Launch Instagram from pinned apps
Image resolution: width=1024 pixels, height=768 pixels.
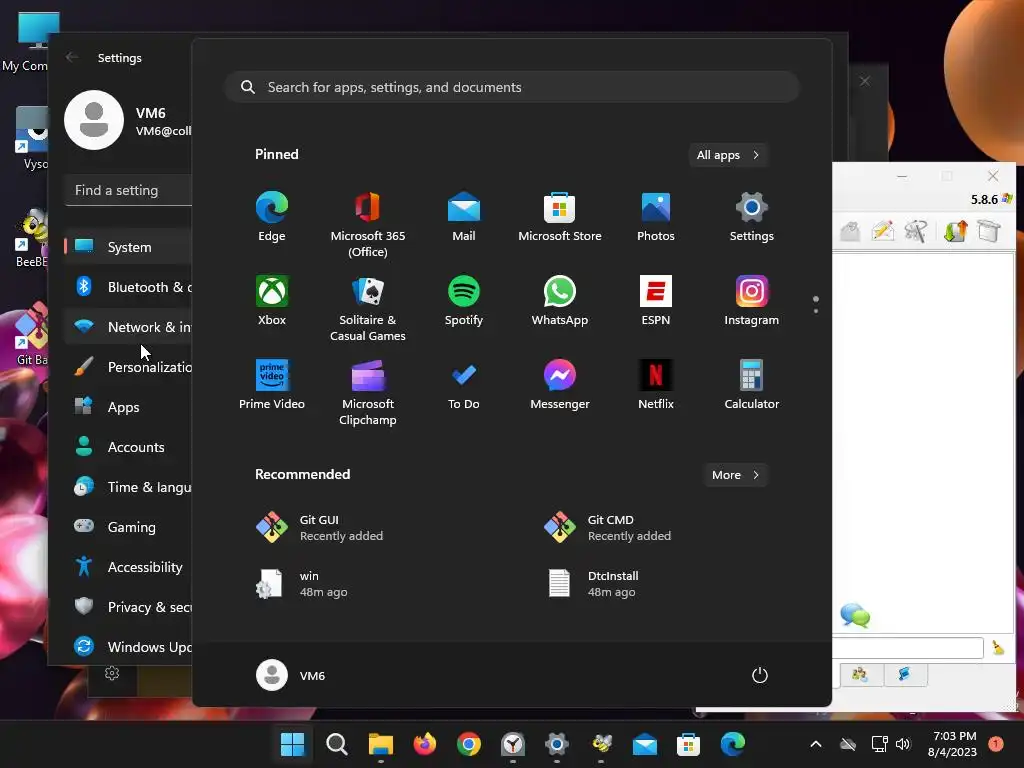point(752,301)
